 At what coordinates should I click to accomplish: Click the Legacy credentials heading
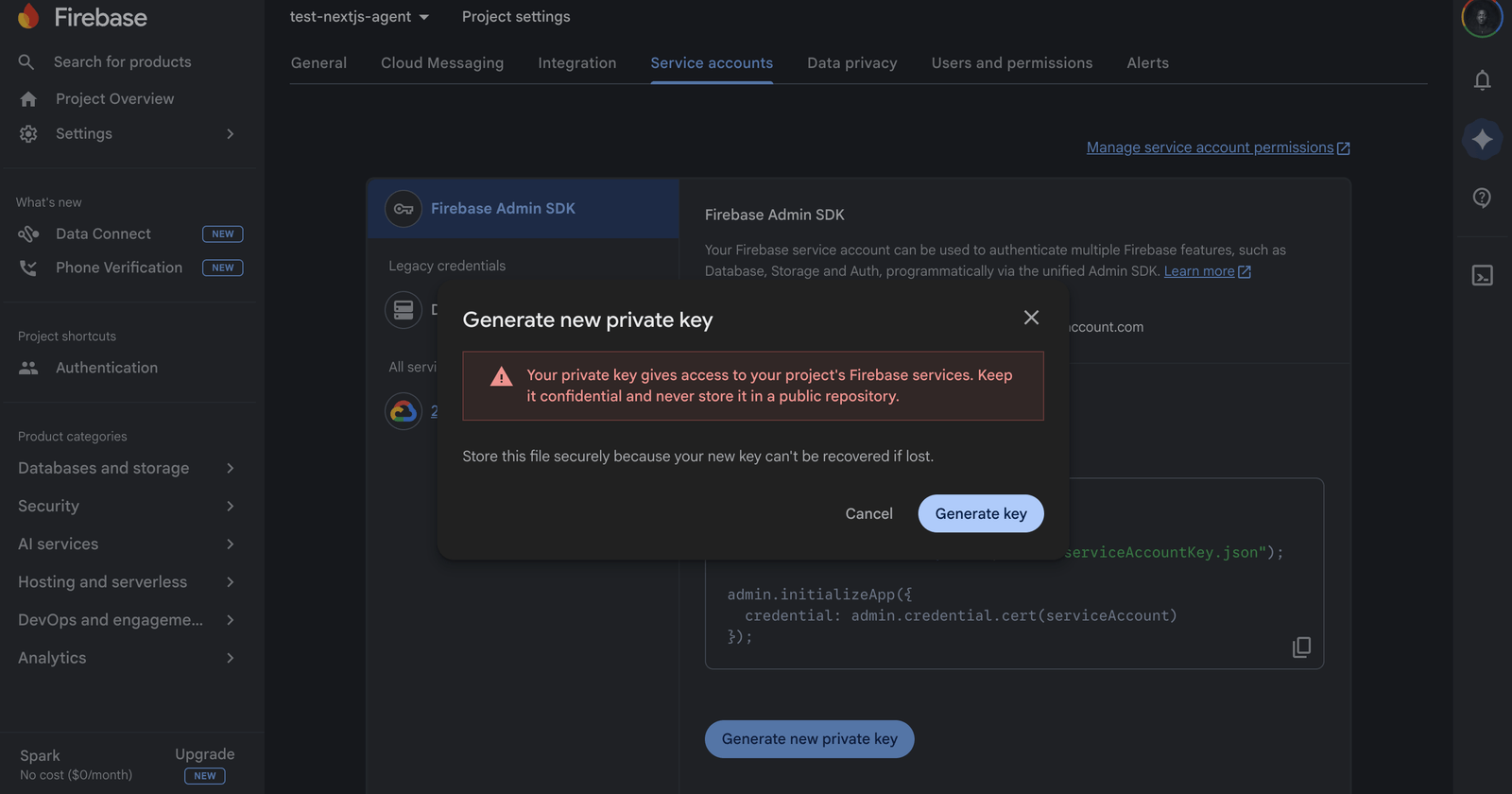[447, 266]
